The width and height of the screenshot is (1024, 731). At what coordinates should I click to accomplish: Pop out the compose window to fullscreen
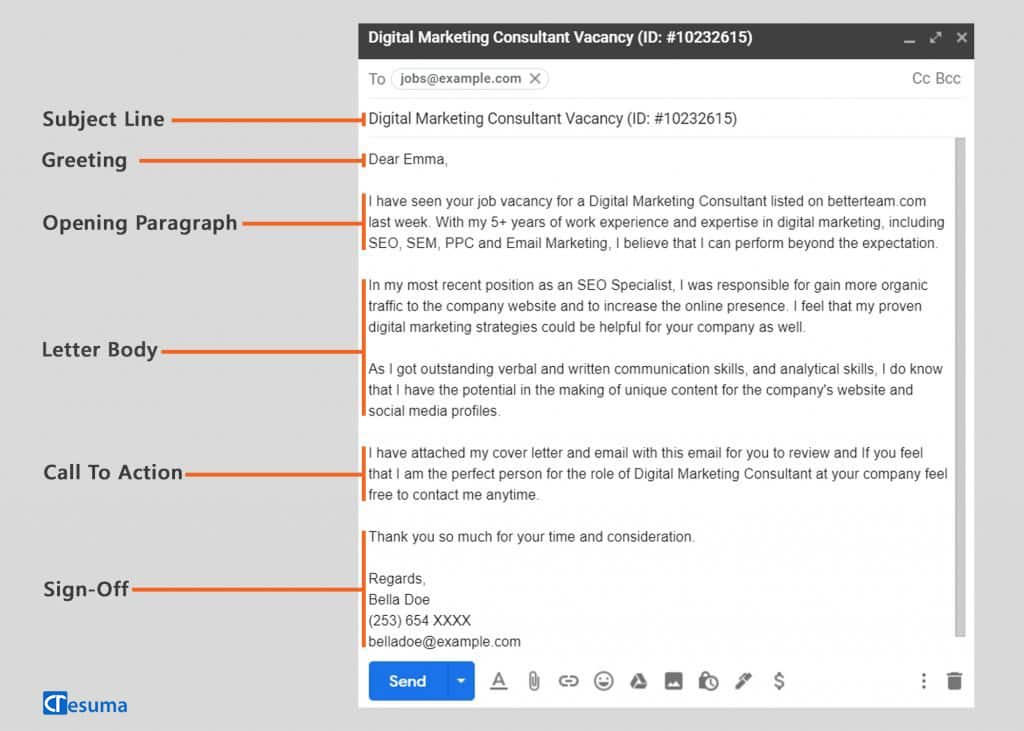[x=935, y=37]
